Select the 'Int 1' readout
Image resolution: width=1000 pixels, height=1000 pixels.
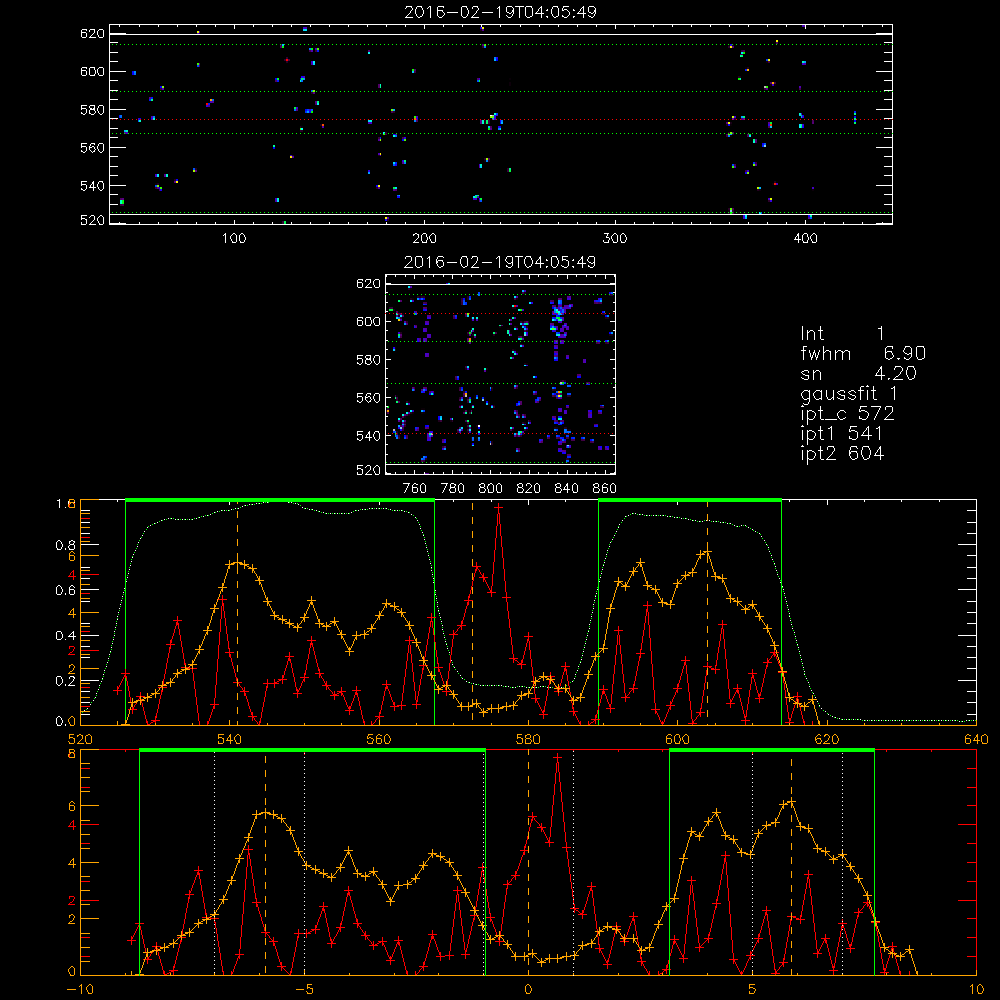tap(842, 334)
